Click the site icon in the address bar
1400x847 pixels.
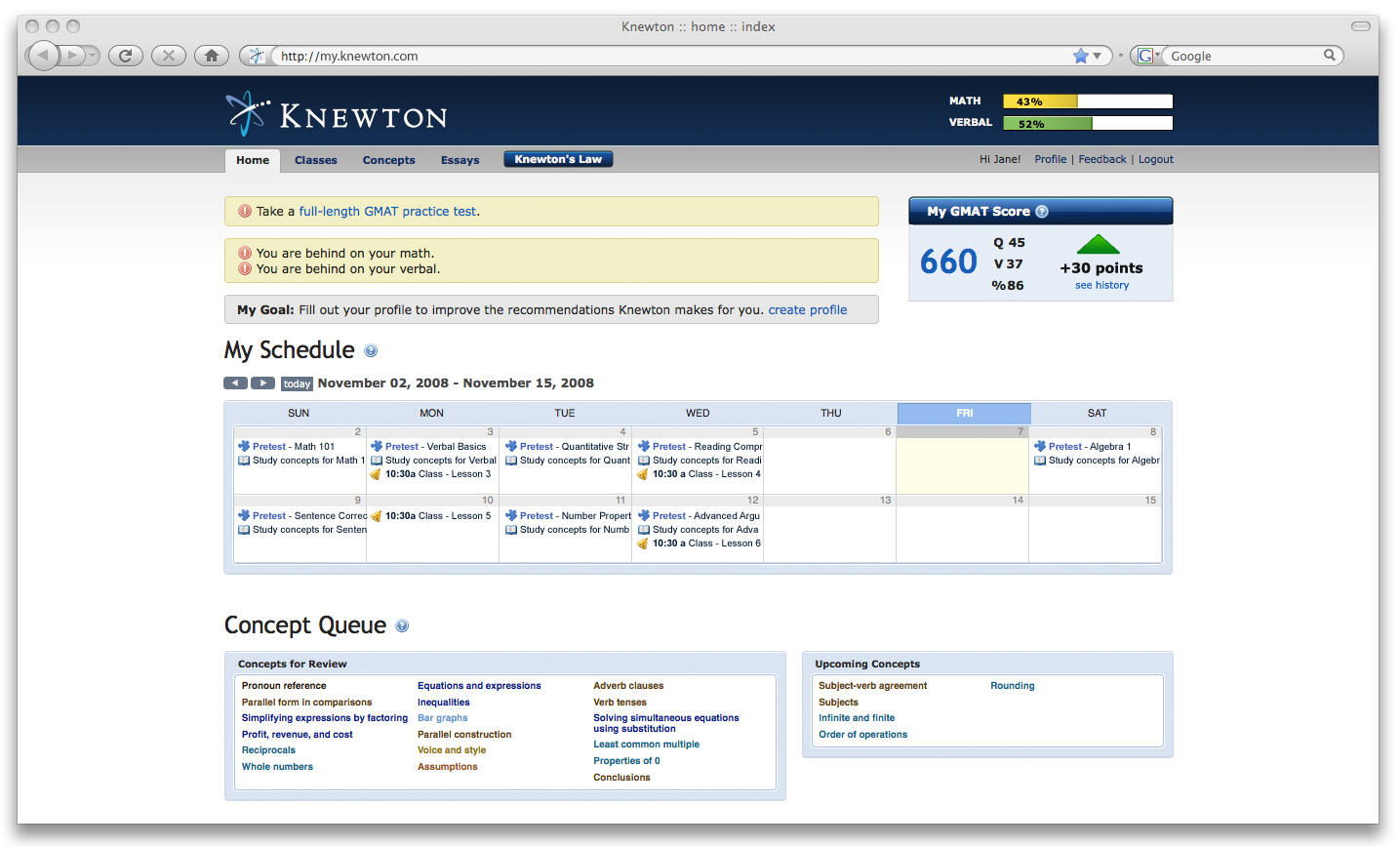(256, 56)
